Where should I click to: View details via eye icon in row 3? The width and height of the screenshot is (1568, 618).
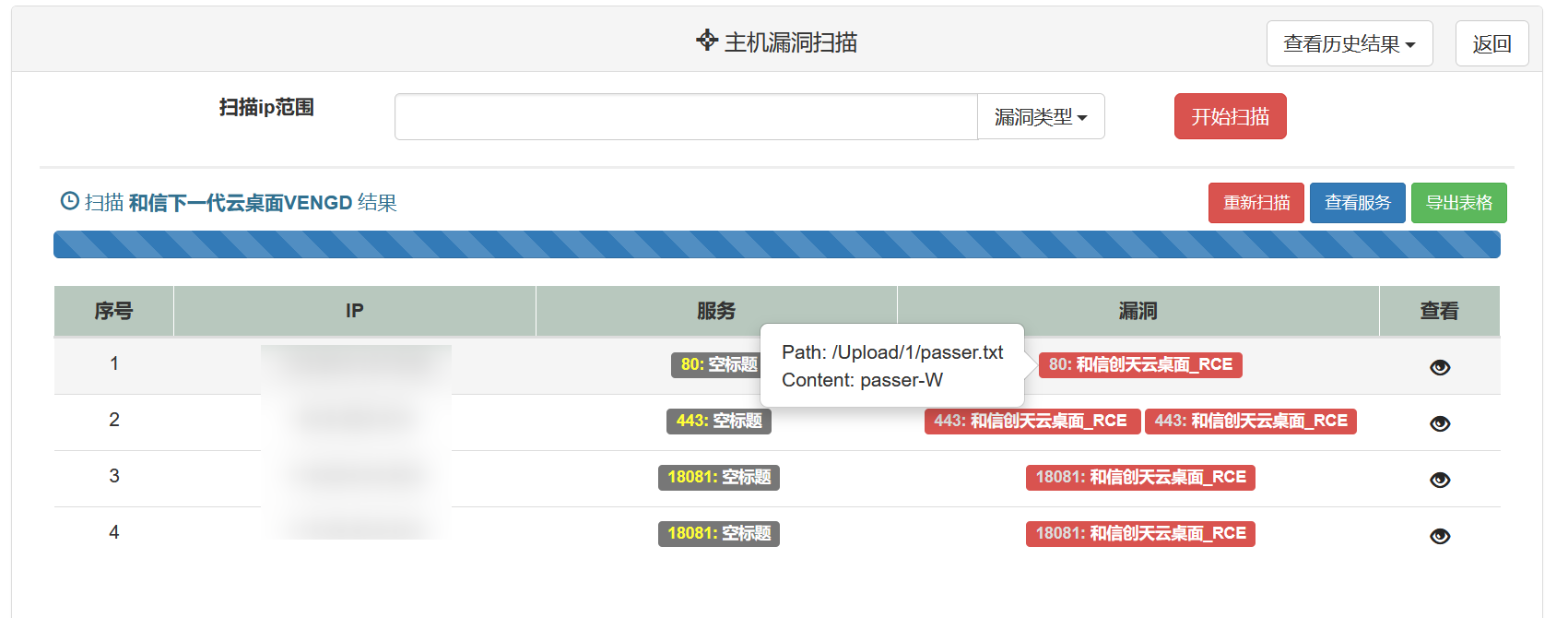coord(1440,480)
